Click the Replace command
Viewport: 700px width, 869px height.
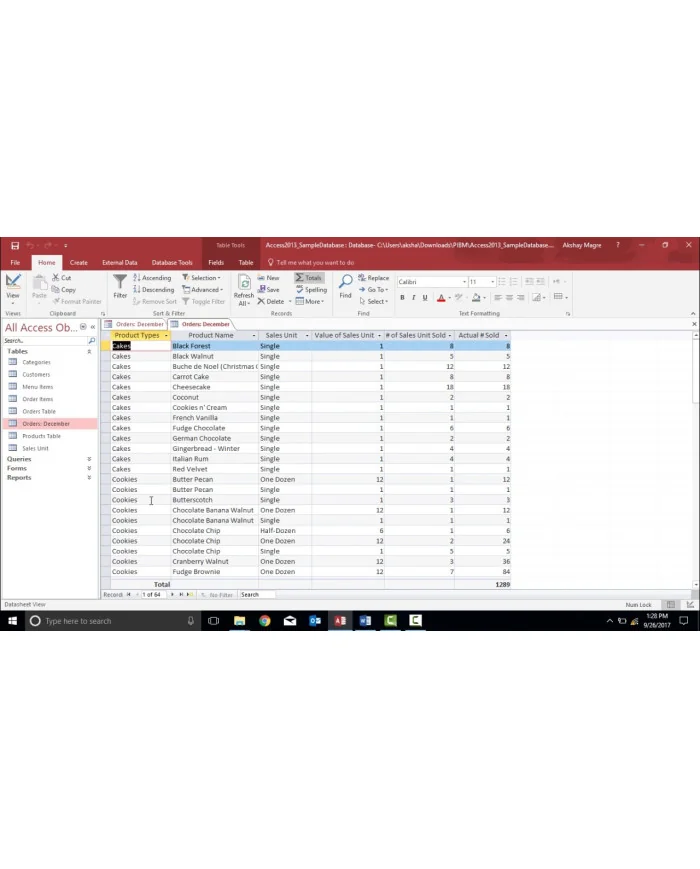point(374,278)
